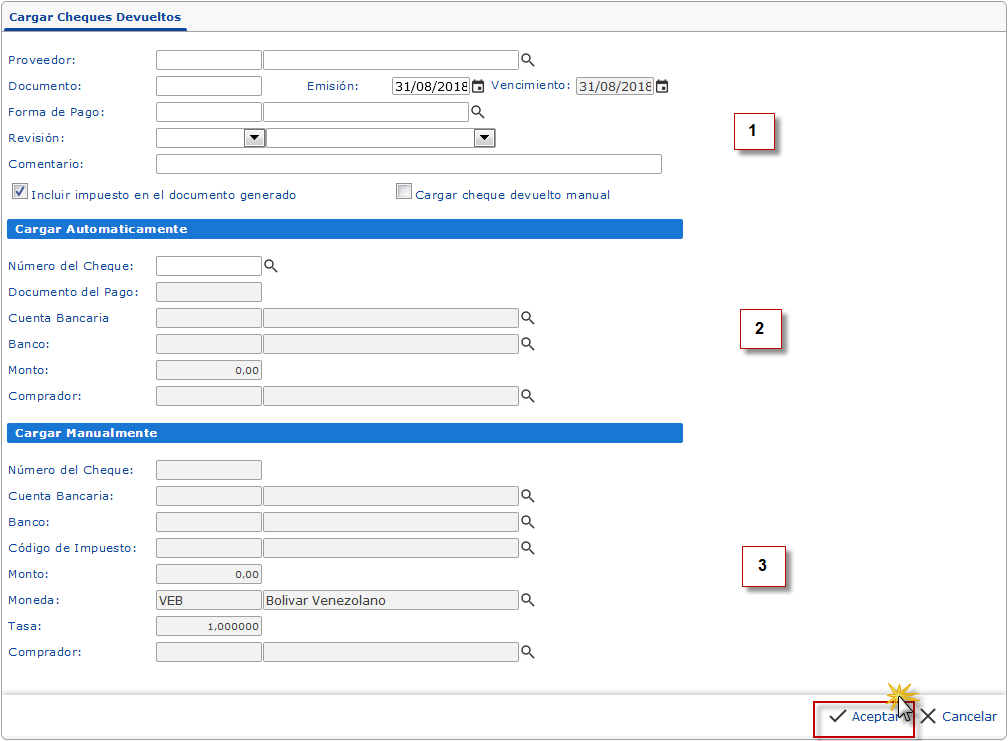Expand the first Revisión dropdown
1008x741 pixels.
pyautogui.click(x=254, y=138)
